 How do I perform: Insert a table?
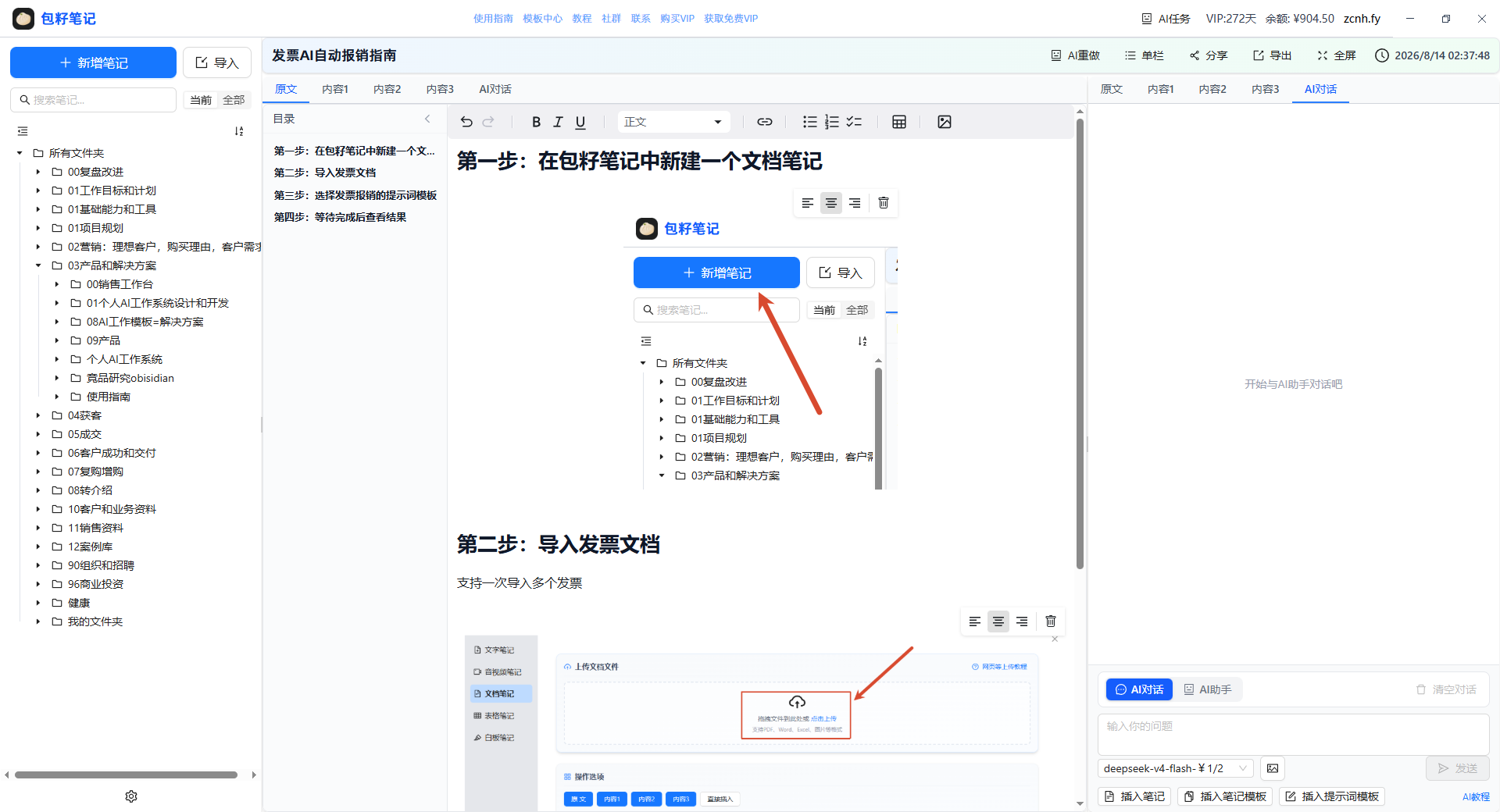tap(899, 122)
